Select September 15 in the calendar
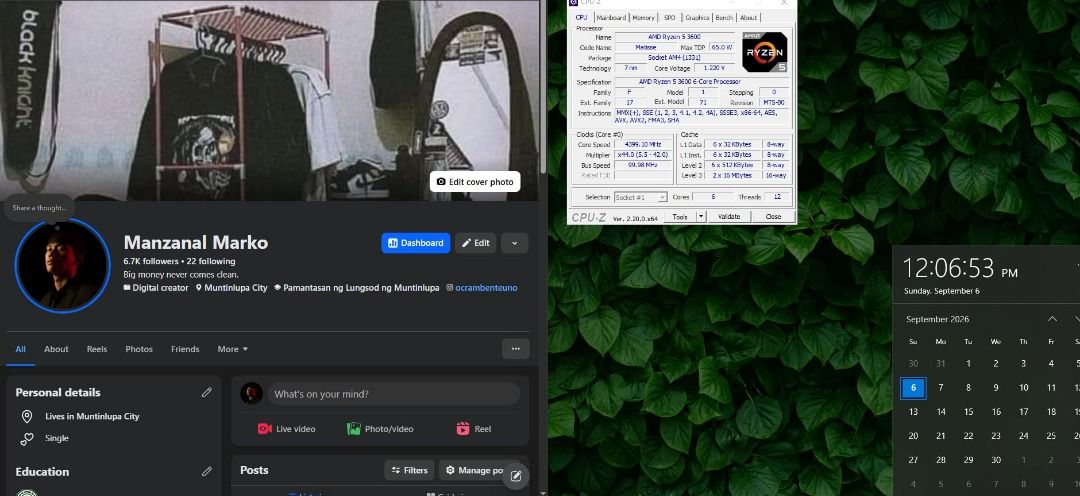Image resolution: width=1080 pixels, height=496 pixels. click(x=968, y=412)
